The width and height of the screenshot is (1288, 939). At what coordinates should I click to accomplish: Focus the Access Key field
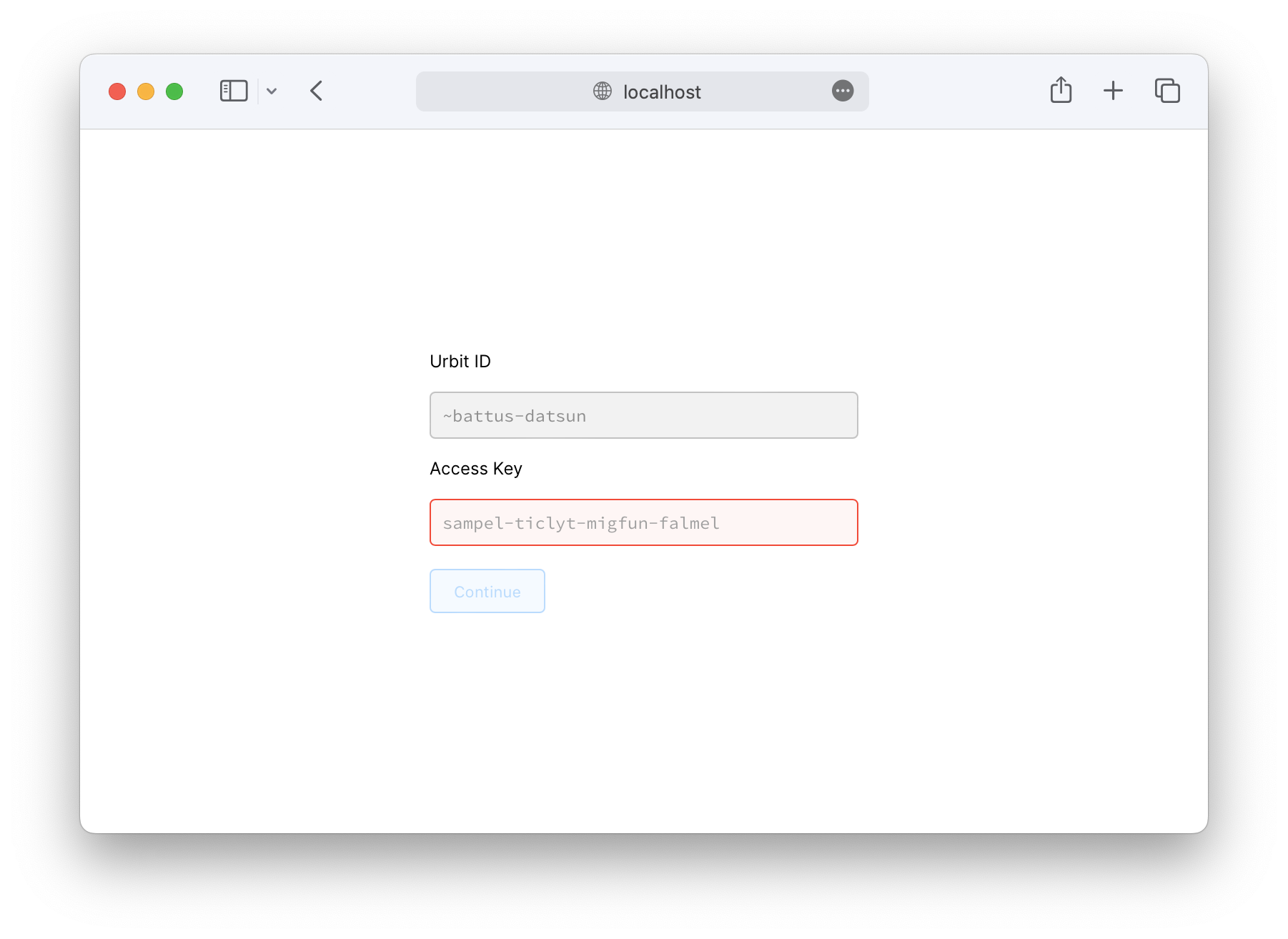point(643,522)
